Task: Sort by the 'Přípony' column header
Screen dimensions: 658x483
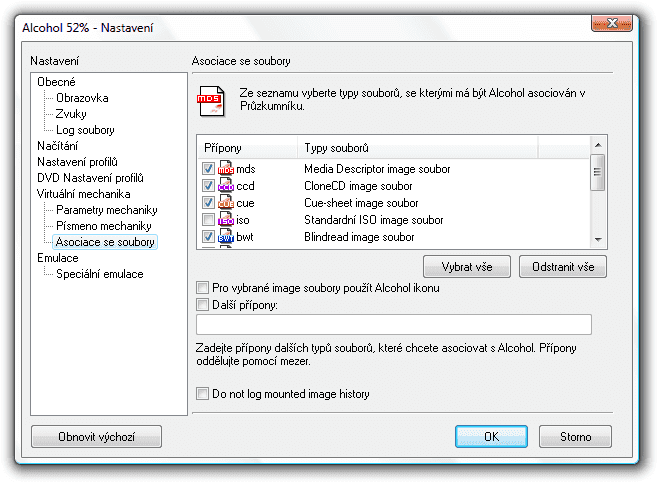Action: (x=248, y=148)
